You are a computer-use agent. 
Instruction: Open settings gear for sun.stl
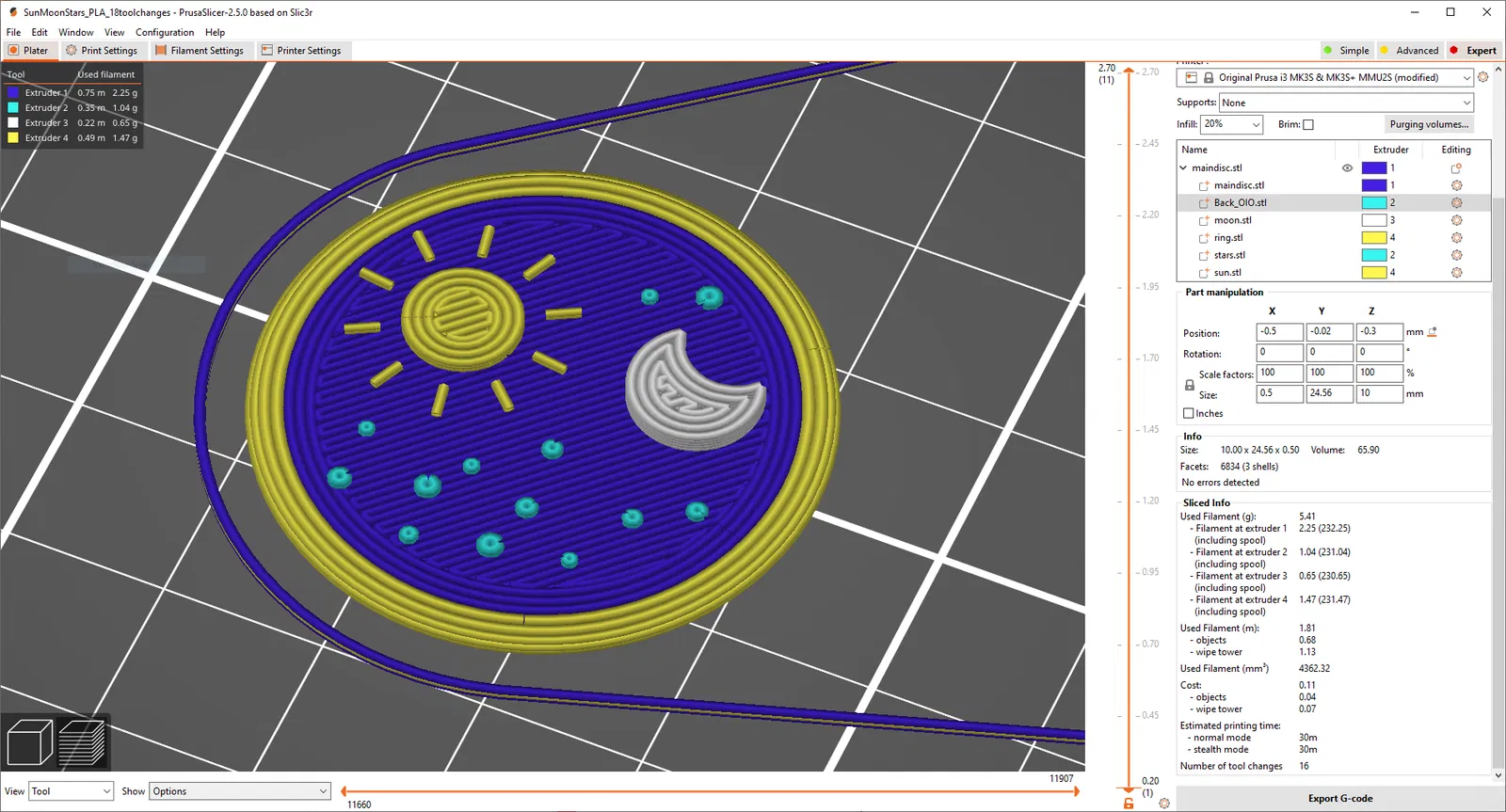click(x=1456, y=272)
